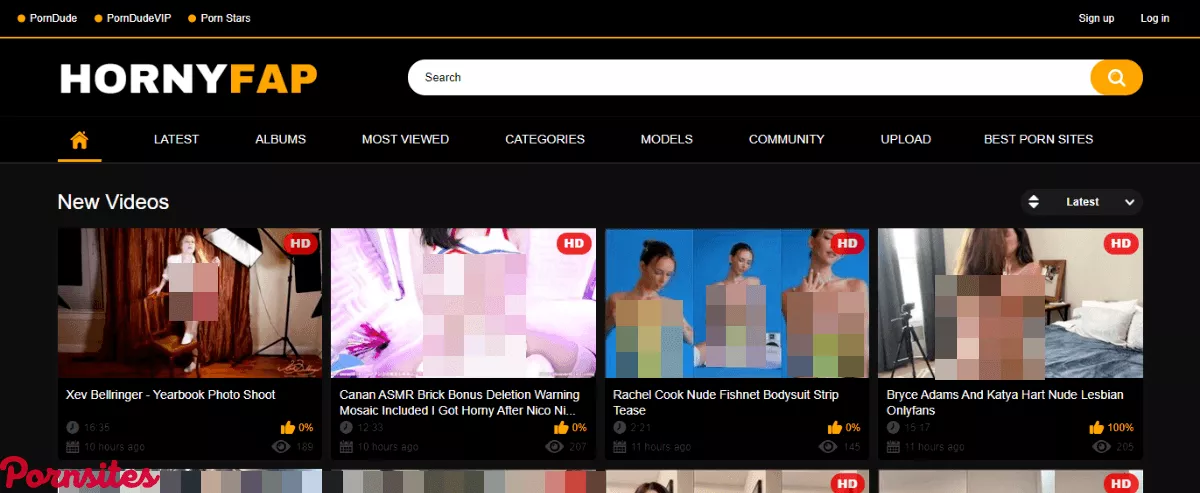Focus the Search input field

(748, 77)
